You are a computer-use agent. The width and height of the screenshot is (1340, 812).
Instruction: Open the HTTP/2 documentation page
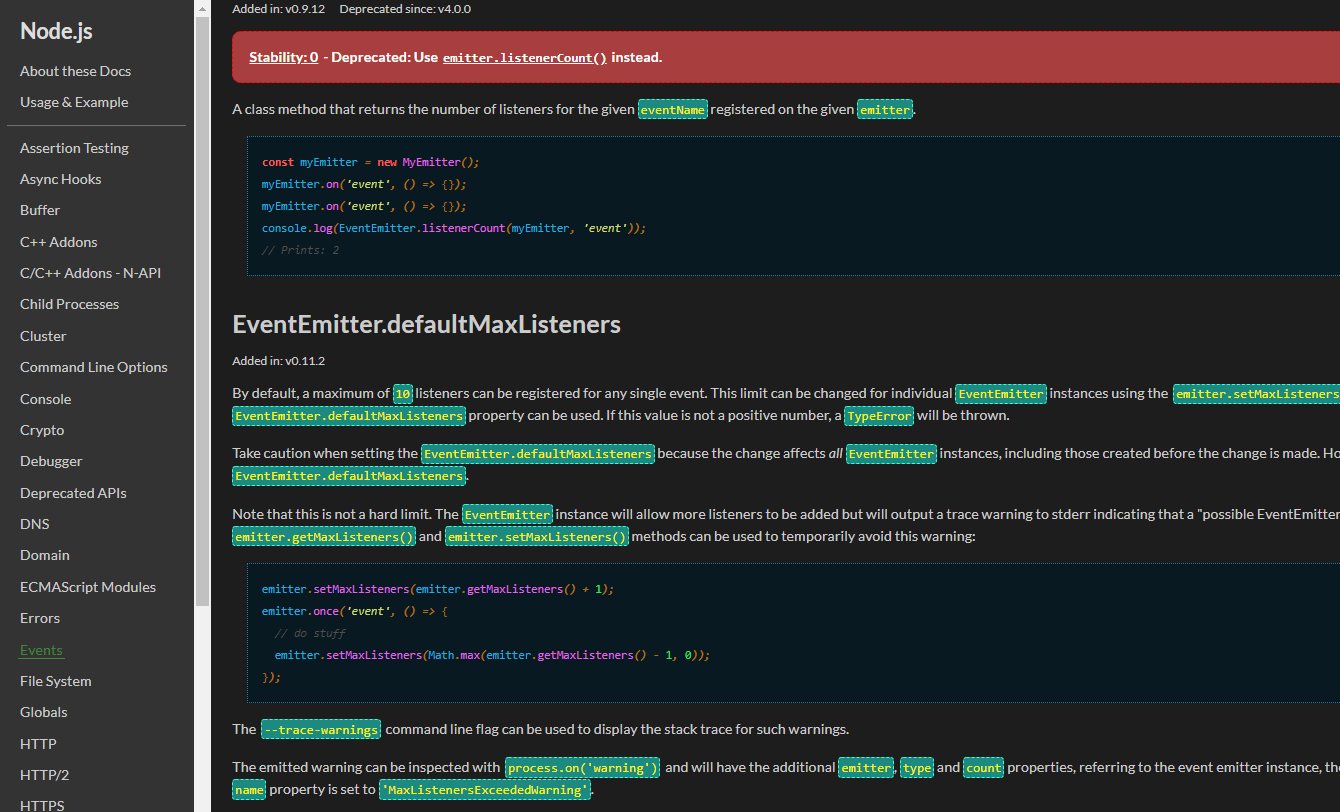(x=47, y=775)
